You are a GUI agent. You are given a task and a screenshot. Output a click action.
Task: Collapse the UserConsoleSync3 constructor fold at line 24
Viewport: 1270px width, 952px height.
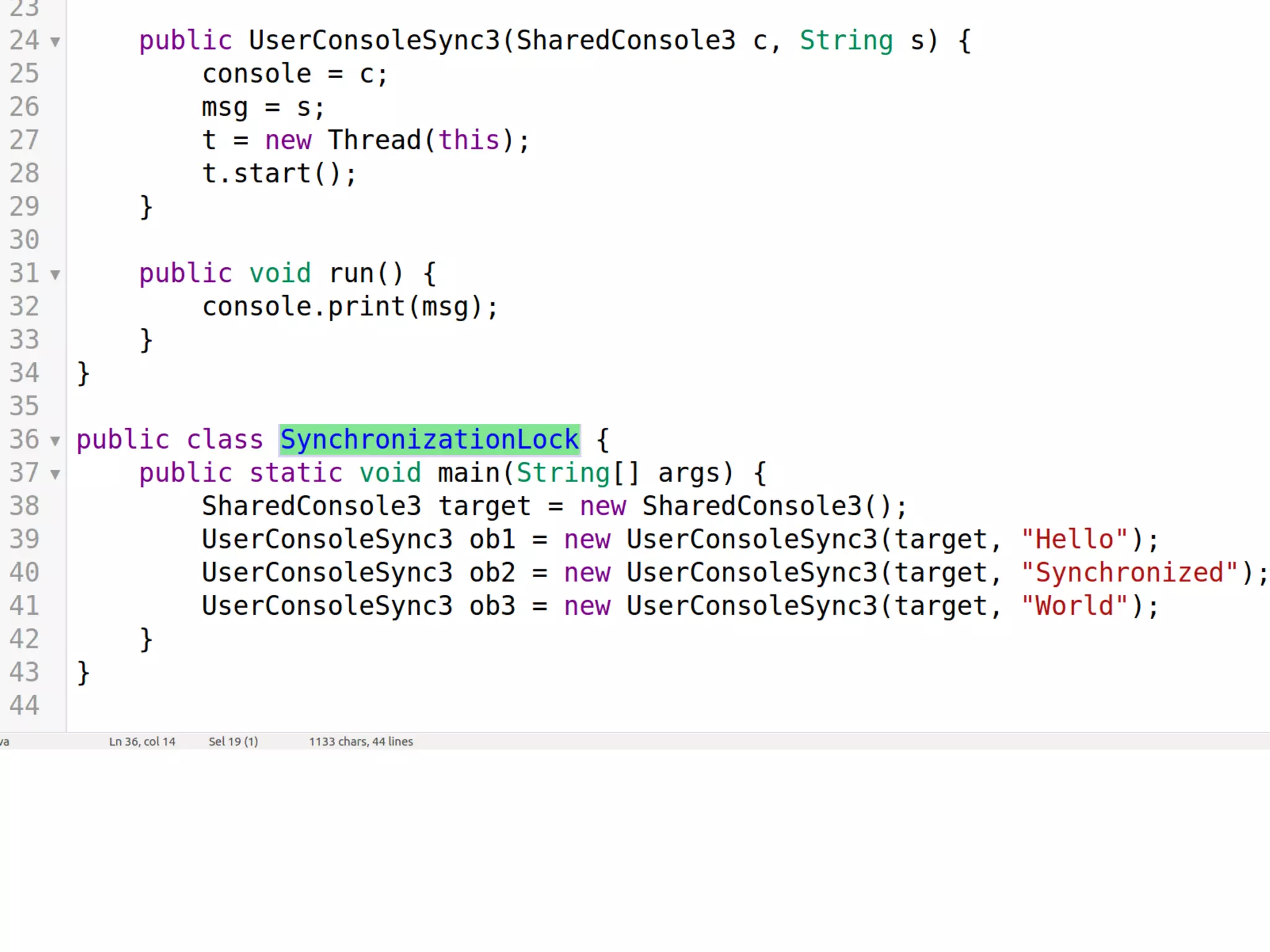coord(55,42)
